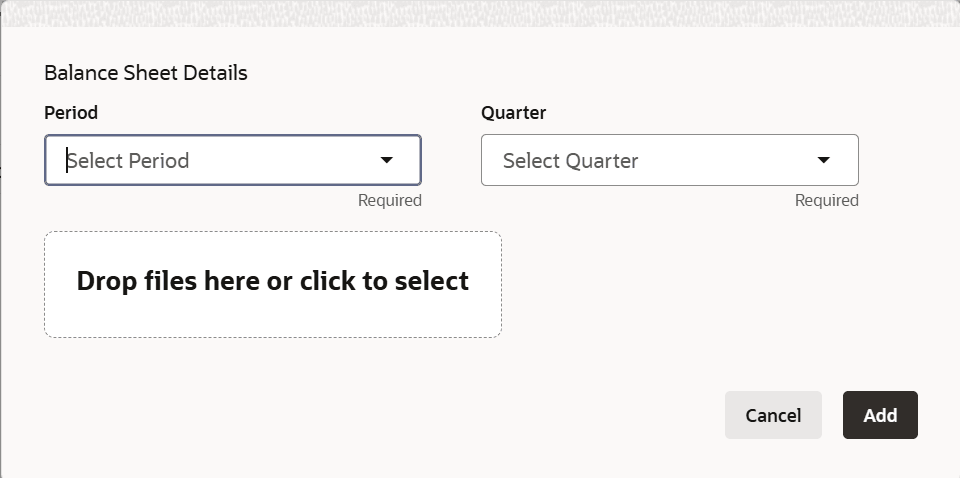Confirm with the Add button
960x478 pixels.
[880, 415]
